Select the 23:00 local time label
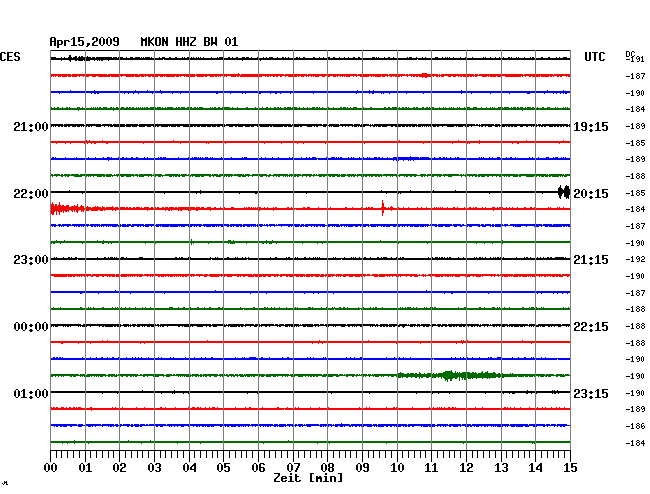Image resolution: width=650 pixels, height=494 pixels. pyautogui.click(x=31, y=260)
